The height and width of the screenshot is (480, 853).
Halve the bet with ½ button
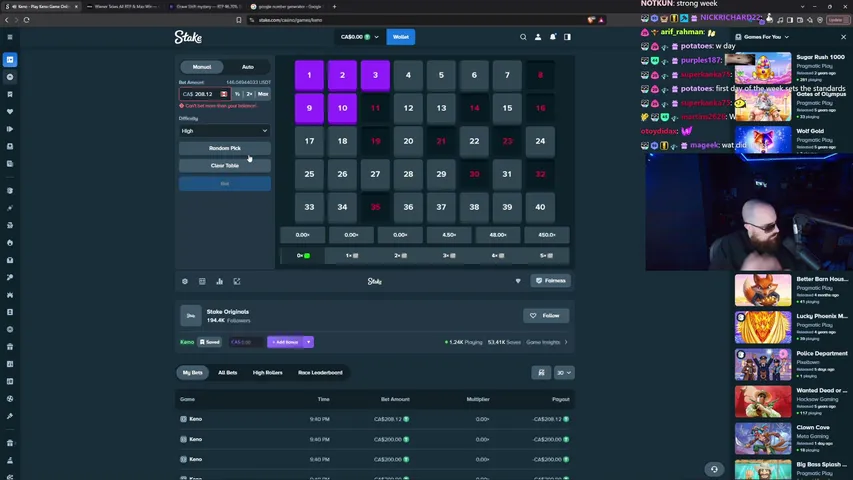point(237,94)
